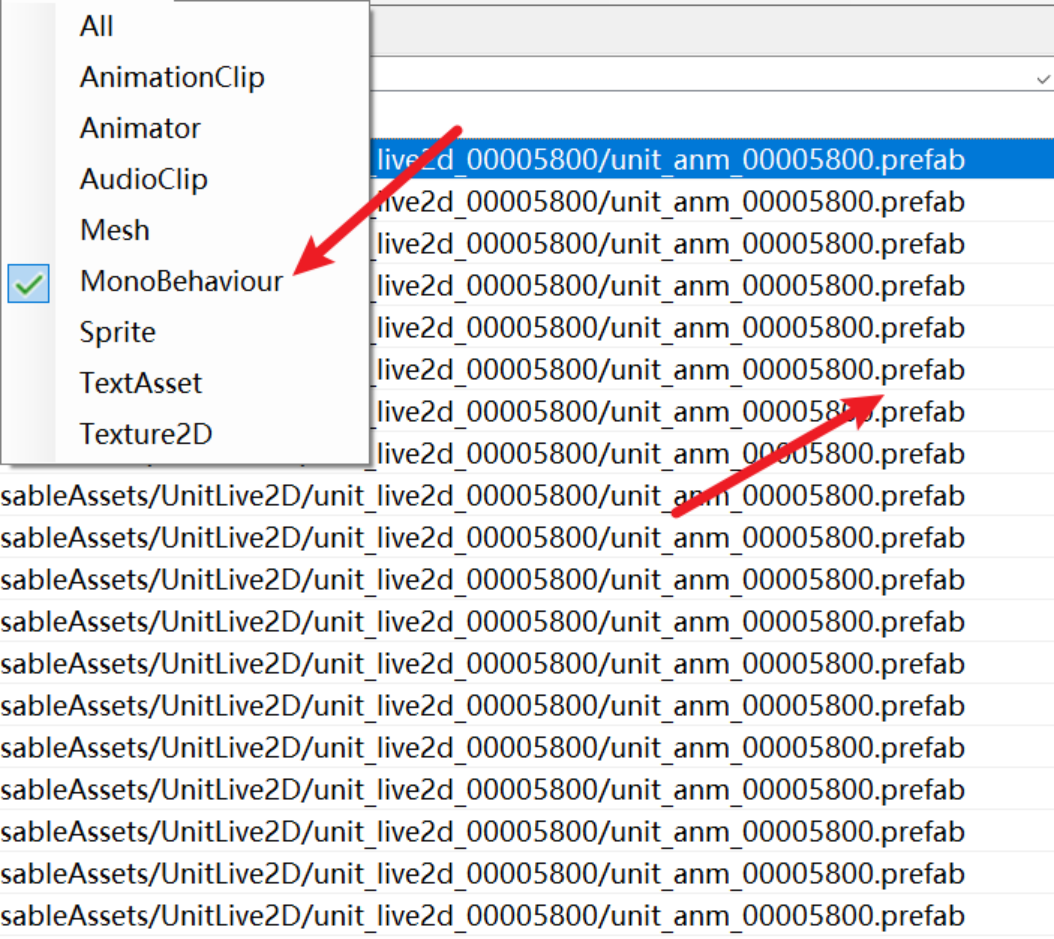Select Sprite filter type
The width and height of the screenshot is (1054, 939).
click(118, 333)
